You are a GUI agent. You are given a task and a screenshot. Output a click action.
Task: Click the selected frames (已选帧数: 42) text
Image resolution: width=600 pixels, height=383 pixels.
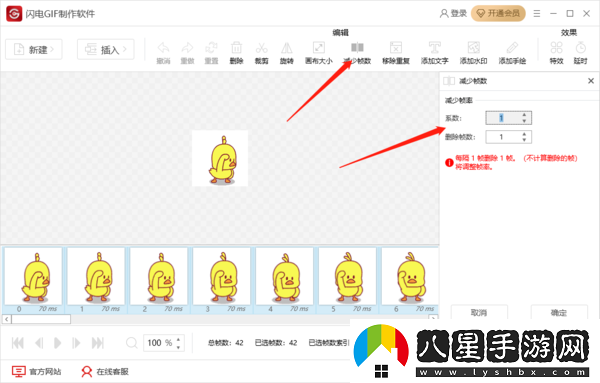click(276, 343)
